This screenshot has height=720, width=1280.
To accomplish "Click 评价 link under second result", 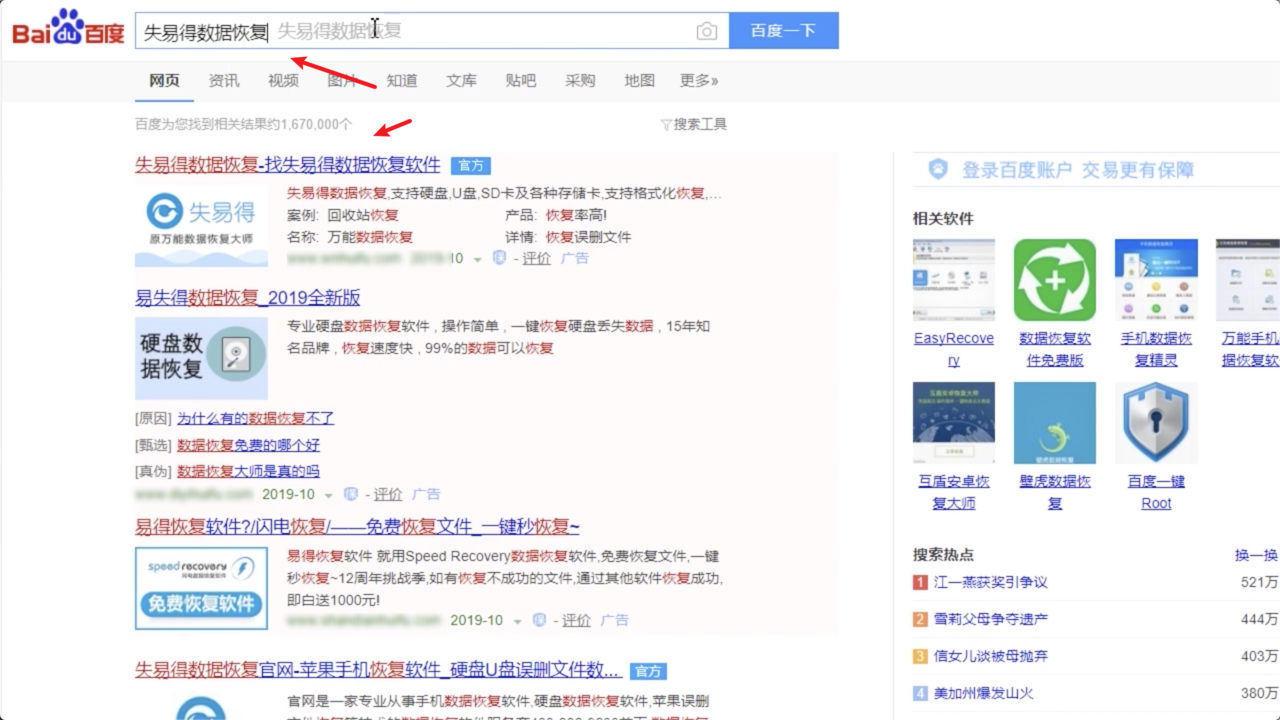I will pyautogui.click(x=388, y=494).
